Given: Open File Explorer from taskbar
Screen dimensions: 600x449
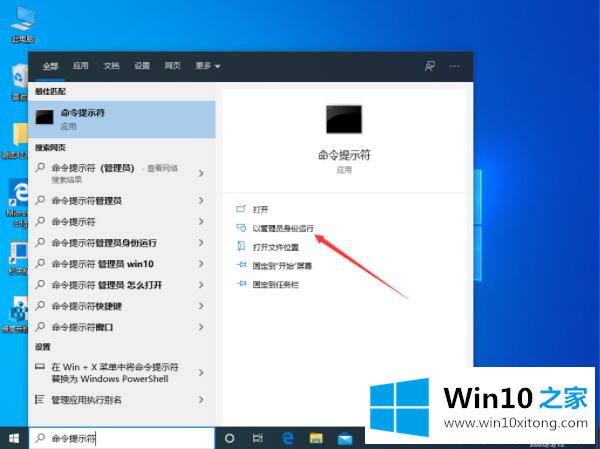Looking at the screenshot, I should coord(316,438).
